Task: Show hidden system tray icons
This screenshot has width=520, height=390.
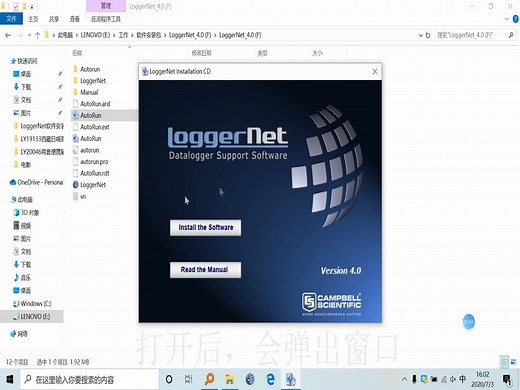Action: [x=404, y=379]
